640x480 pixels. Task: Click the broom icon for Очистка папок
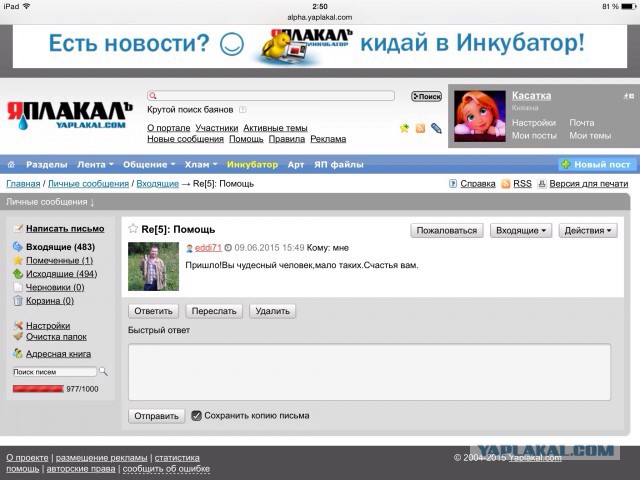coord(18,336)
